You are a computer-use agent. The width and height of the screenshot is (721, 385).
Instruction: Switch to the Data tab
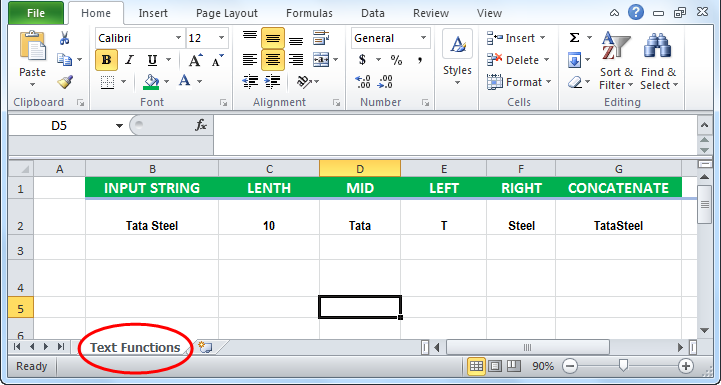(x=372, y=13)
